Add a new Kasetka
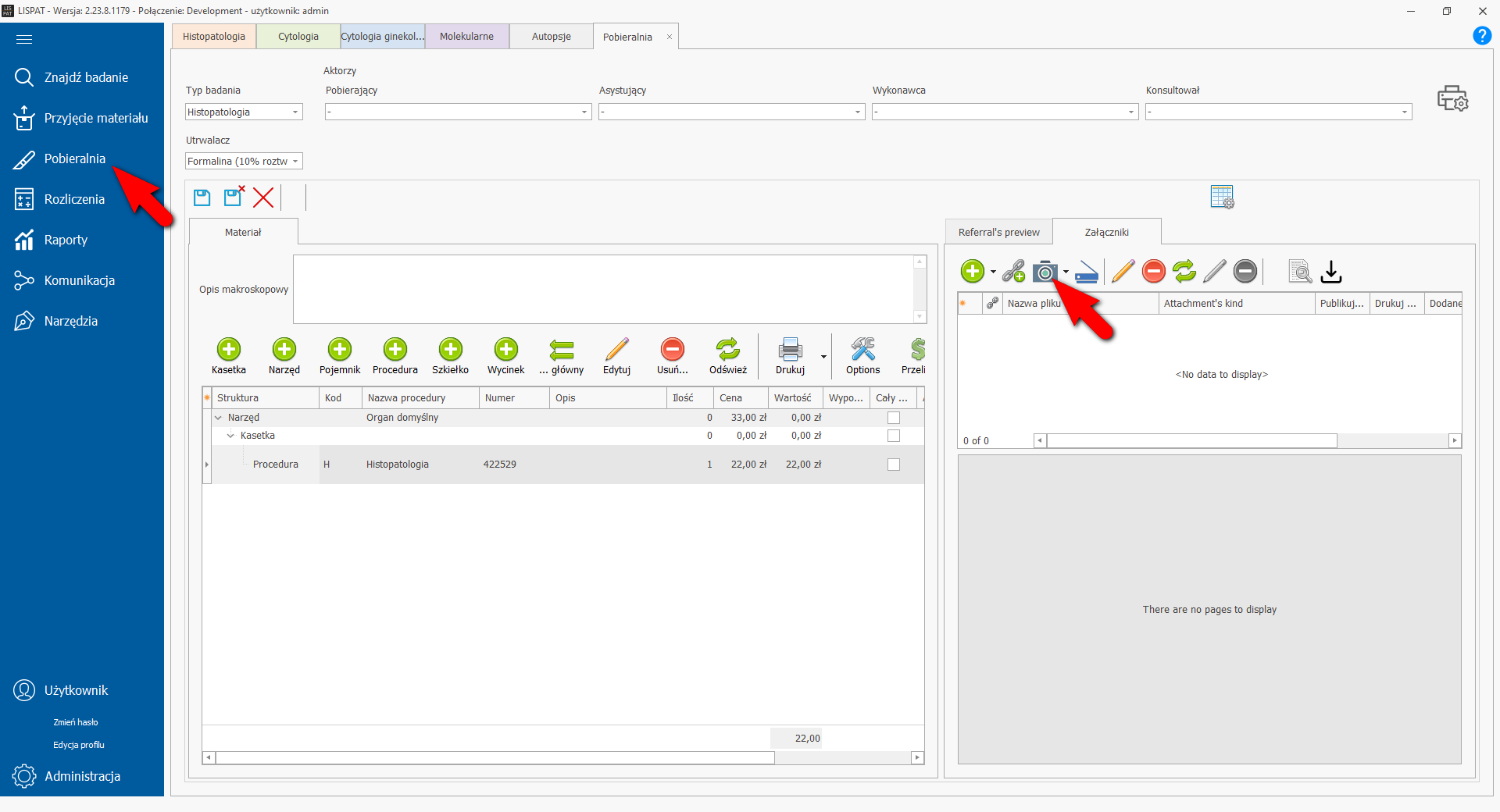Viewport: 1500px width, 812px height. coord(228,355)
